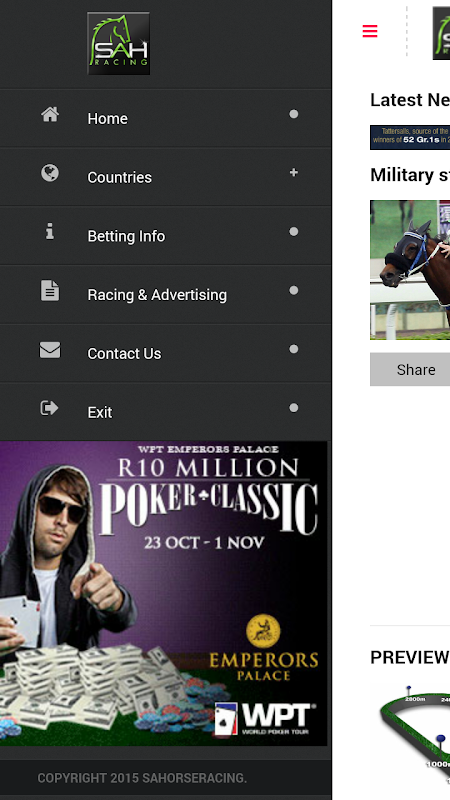Open the horse race article thumbnail
This screenshot has width=450, height=800.
410,270
